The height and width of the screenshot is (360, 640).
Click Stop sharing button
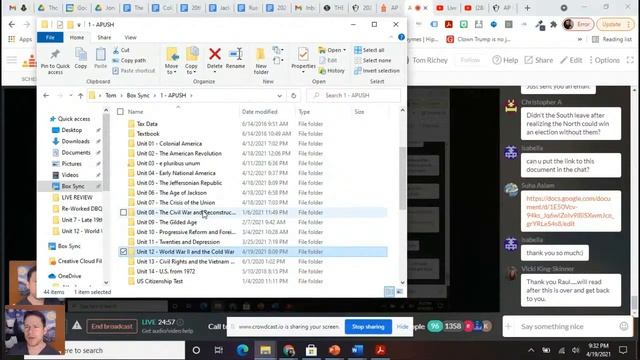368,327
